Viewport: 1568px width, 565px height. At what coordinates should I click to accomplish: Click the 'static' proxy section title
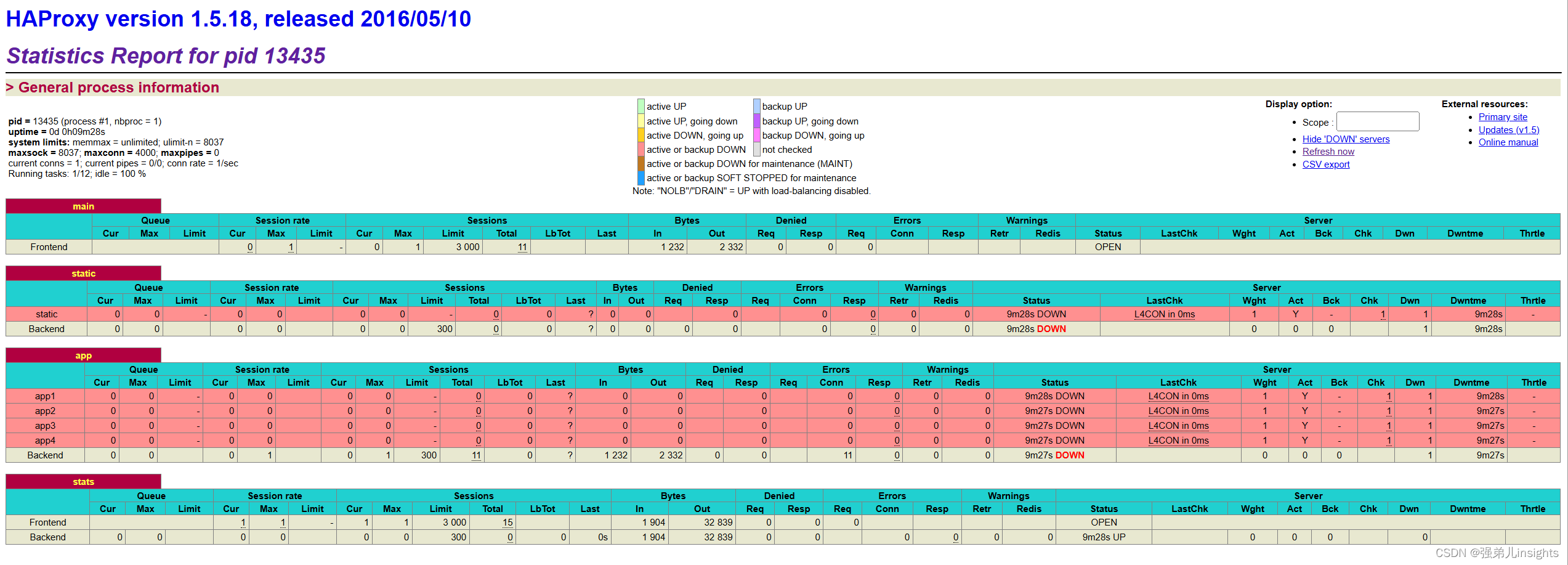83,274
